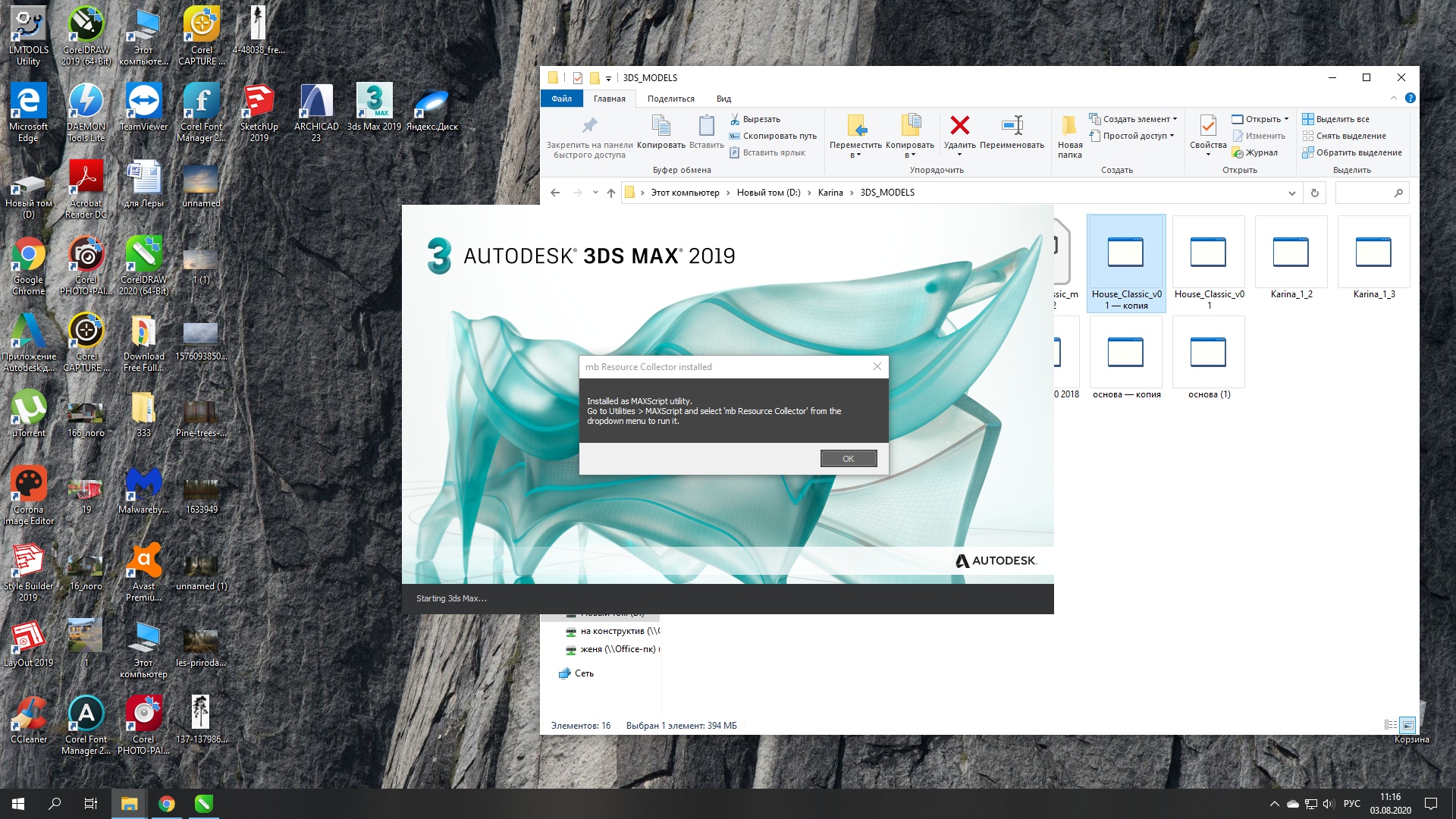Click the Network item in the navigation pane

583,673
